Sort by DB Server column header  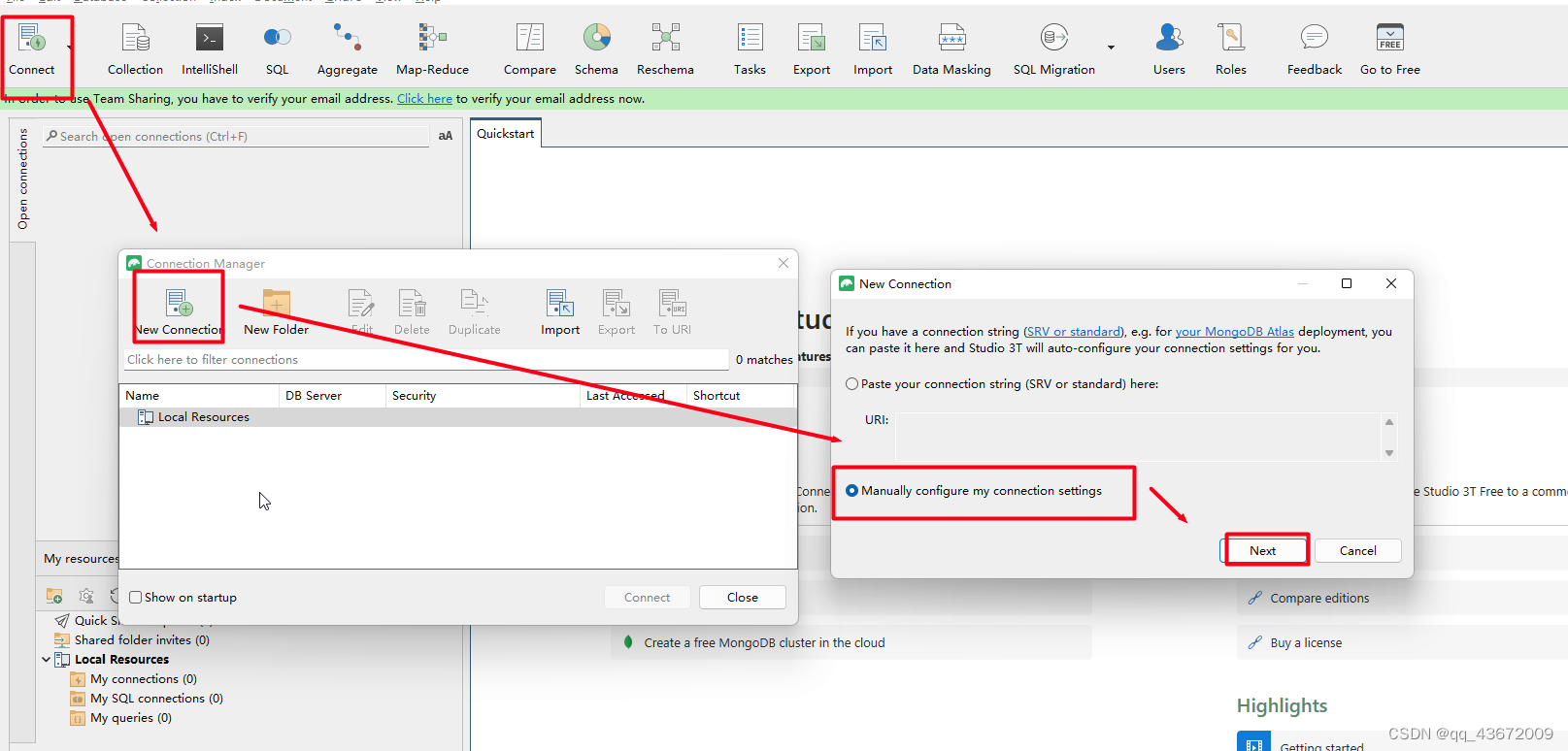332,395
